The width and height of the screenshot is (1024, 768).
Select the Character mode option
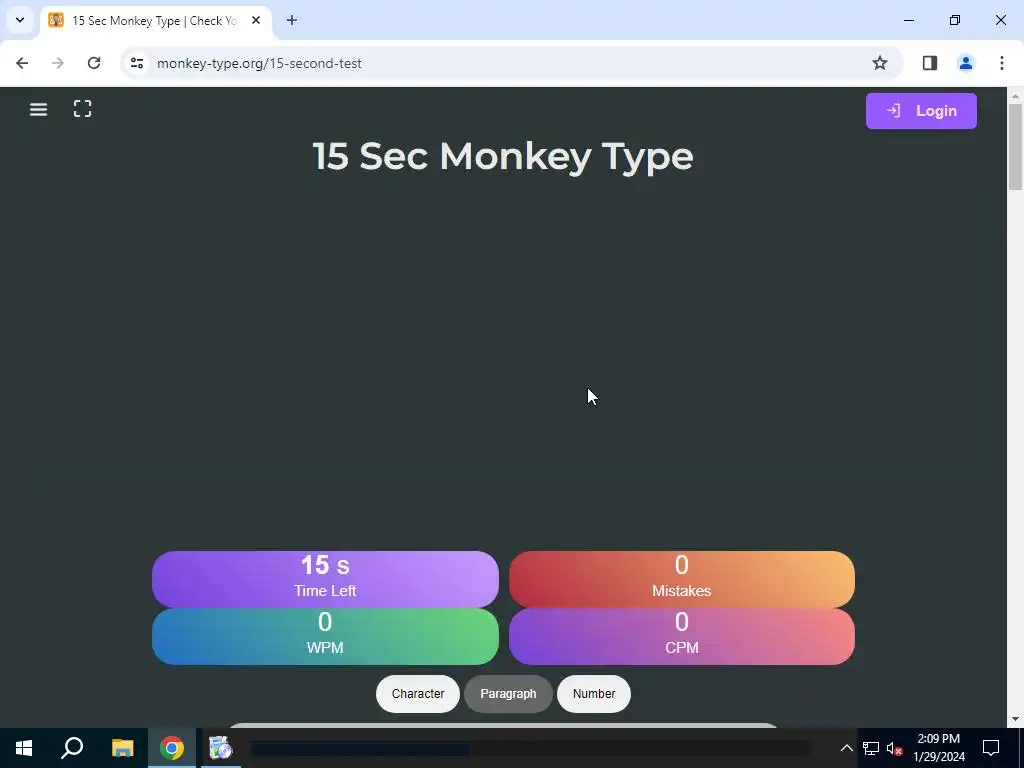pos(418,694)
